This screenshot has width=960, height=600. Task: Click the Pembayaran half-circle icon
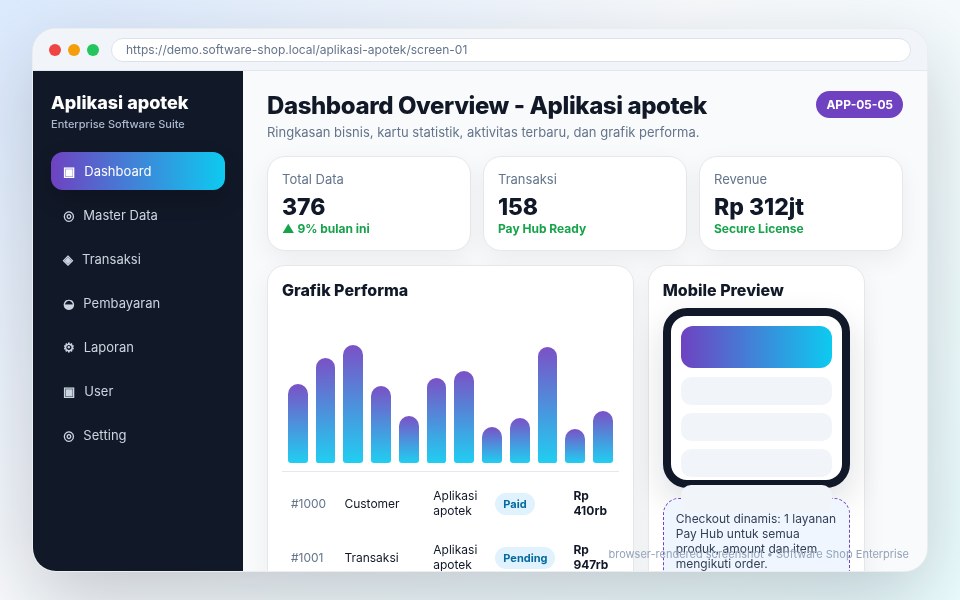click(69, 304)
